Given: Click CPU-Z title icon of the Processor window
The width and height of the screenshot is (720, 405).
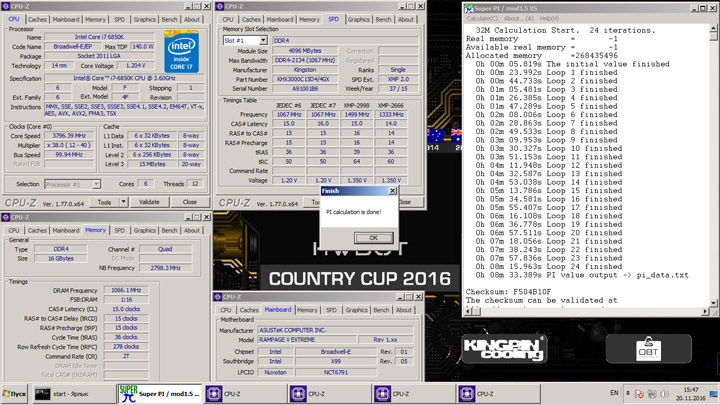Looking at the screenshot, I should point(6,6).
